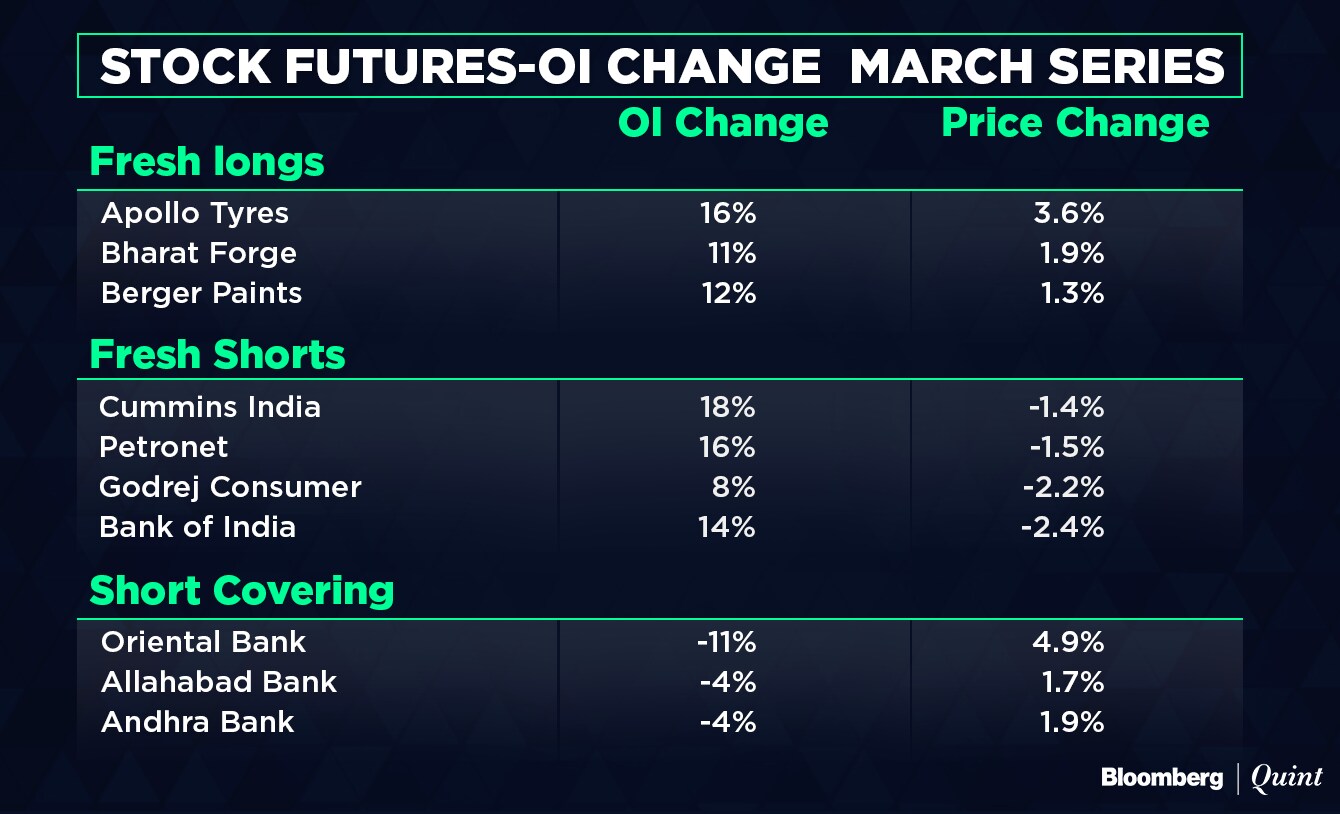Select the Bank of India row label
The height and width of the screenshot is (814, 1340).
(x=197, y=527)
